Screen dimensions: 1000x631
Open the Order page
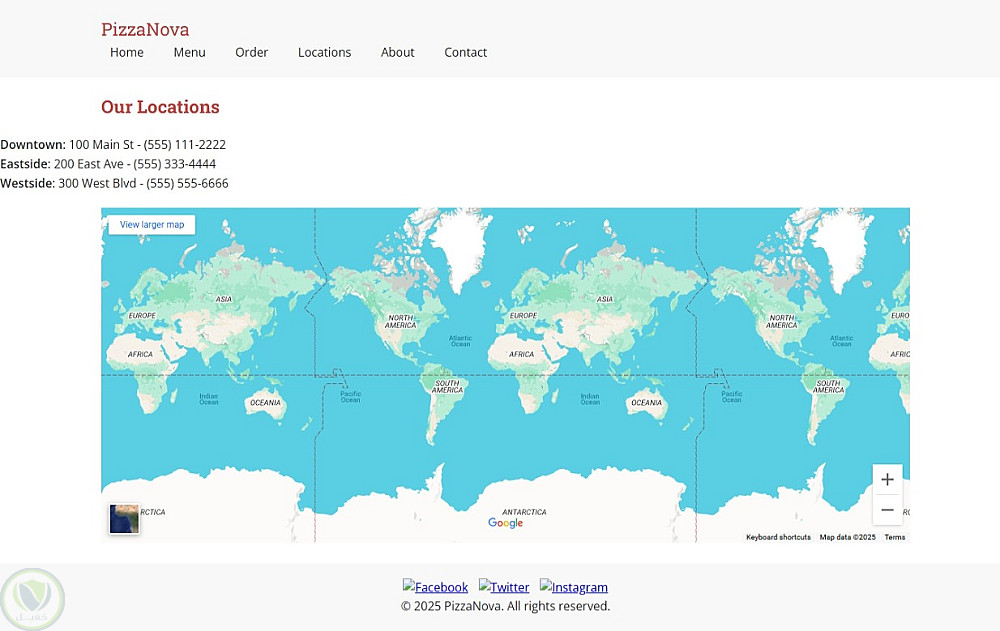[251, 52]
